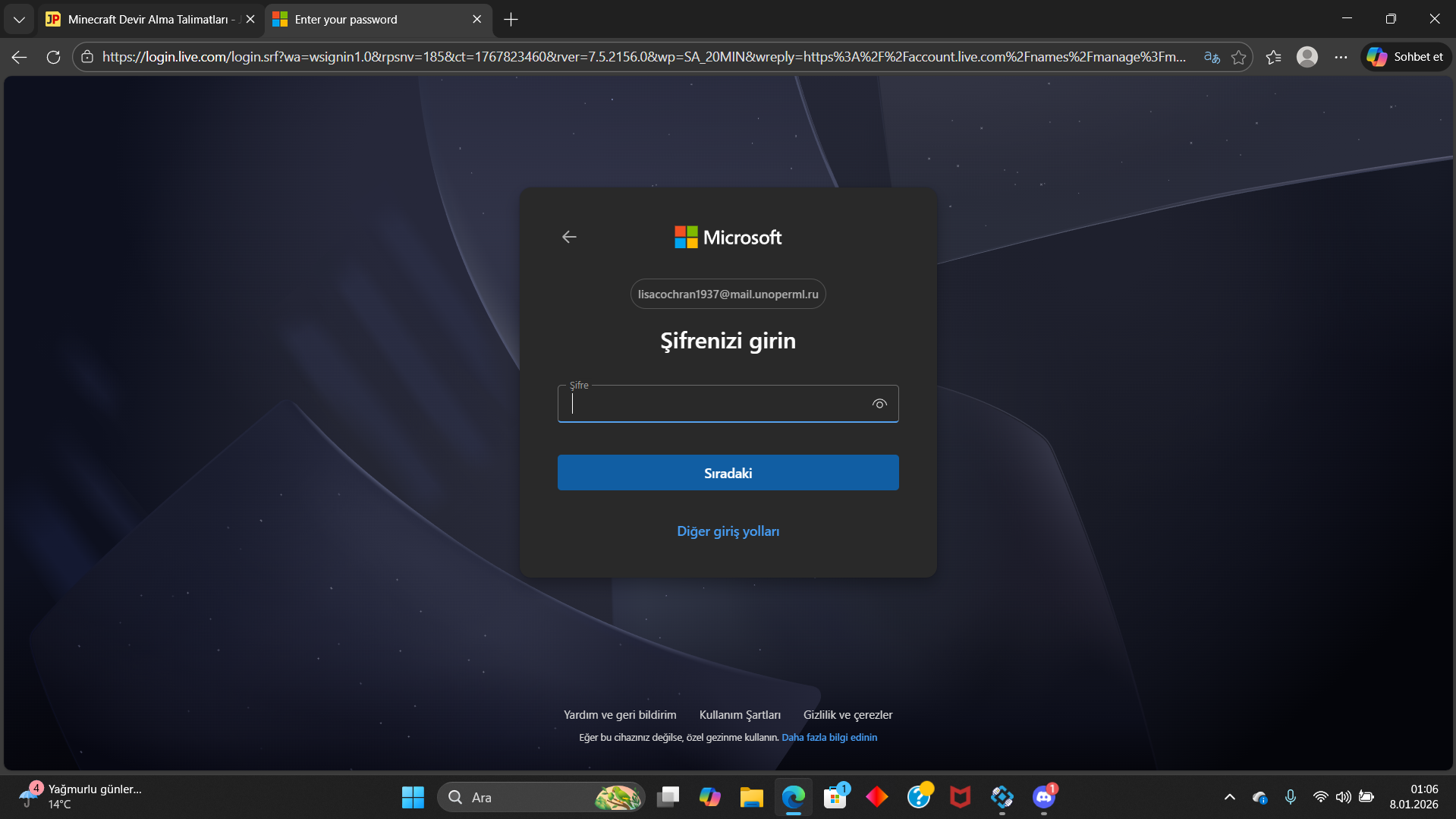Show hidden system tray icons
Screen dimensions: 1456x819
click(1230, 797)
